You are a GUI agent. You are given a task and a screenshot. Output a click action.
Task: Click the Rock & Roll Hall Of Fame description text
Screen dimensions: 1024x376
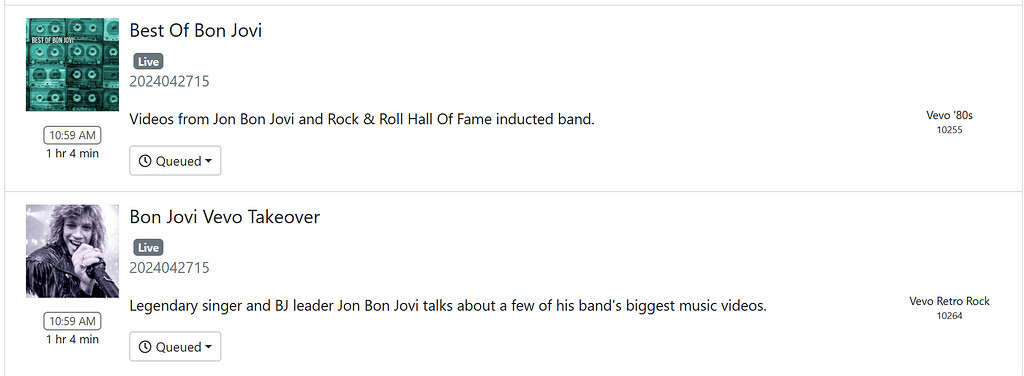tap(362, 119)
